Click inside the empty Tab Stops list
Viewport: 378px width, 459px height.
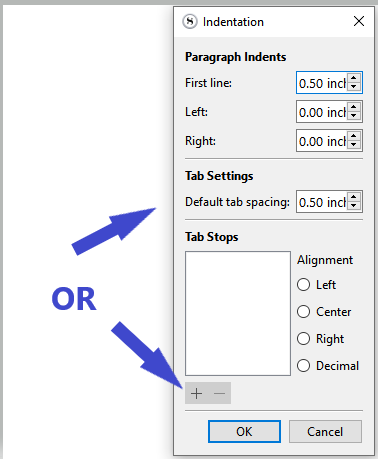click(x=238, y=313)
